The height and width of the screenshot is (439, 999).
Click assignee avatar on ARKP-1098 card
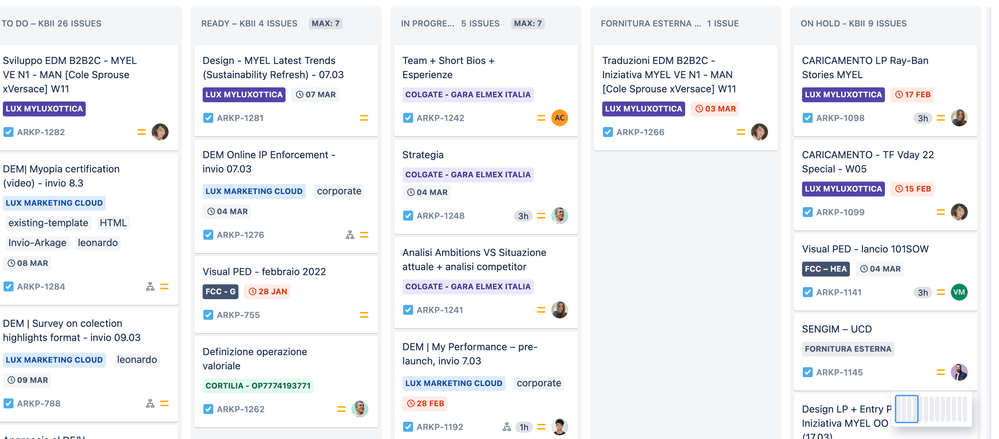(x=959, y=118)
